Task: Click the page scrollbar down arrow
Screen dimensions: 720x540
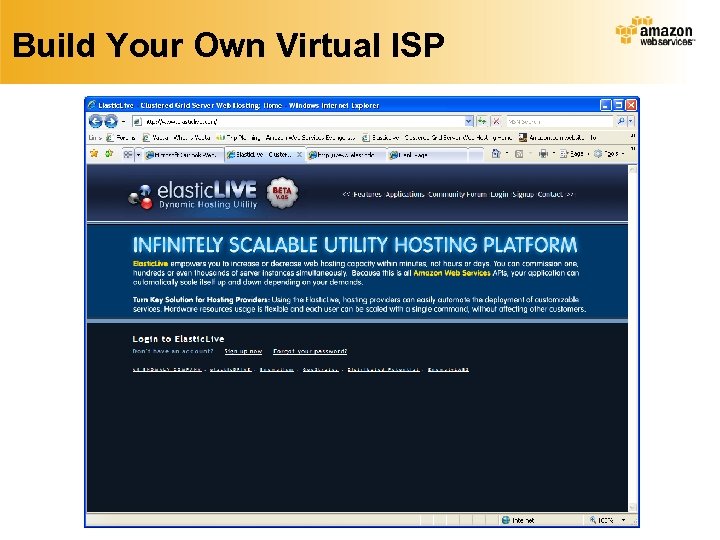Action: click(633, 507)
